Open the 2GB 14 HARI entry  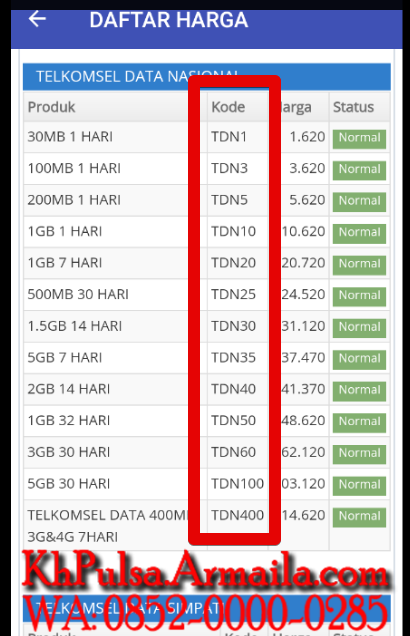pyautogui.click(x=69, y=389)
